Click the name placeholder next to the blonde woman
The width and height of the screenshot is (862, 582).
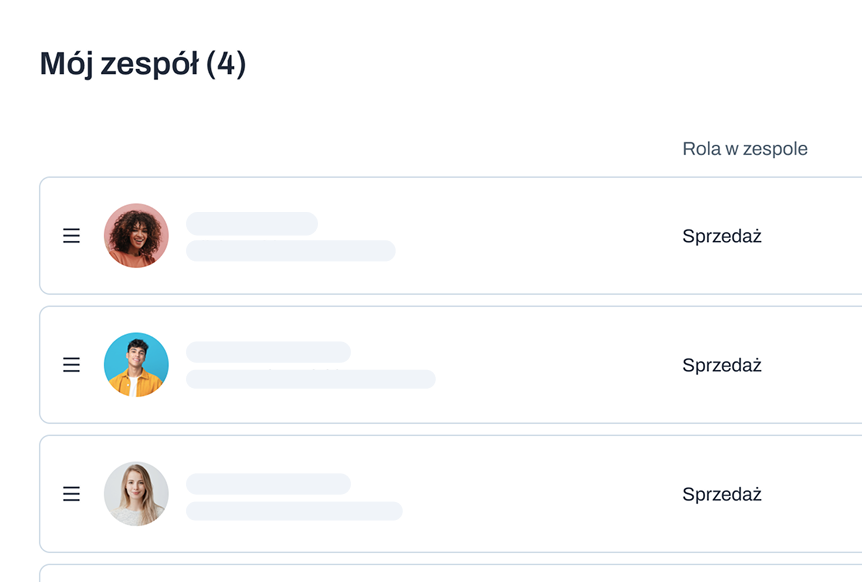pos(268,484)
